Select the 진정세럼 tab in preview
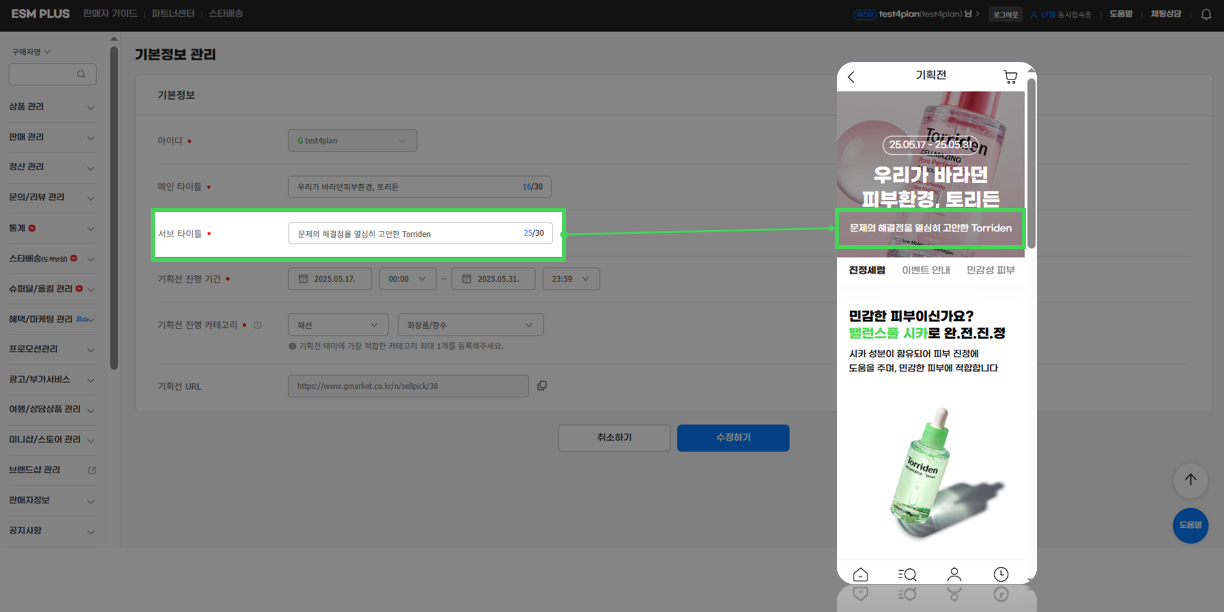This screenshot has height=612, width=1224. (867, 270)
